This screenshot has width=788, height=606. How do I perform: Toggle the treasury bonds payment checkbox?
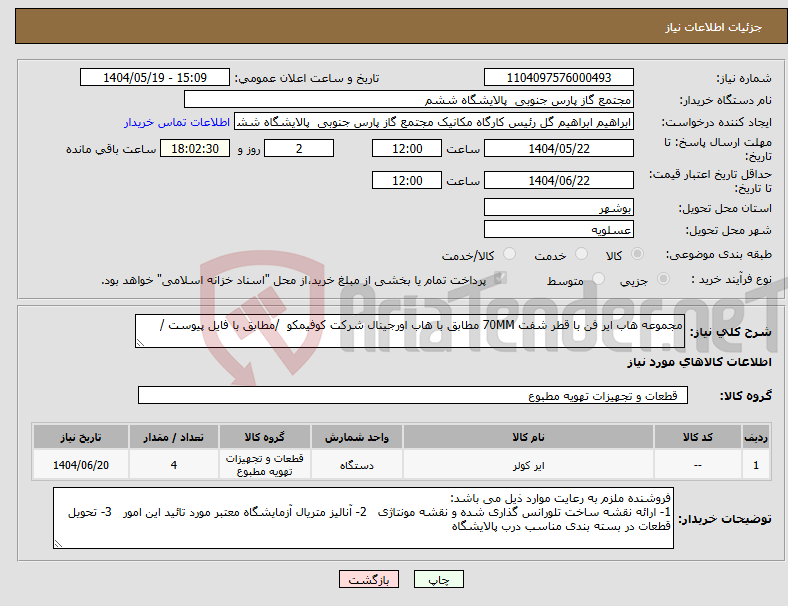[x=501, y=278]
